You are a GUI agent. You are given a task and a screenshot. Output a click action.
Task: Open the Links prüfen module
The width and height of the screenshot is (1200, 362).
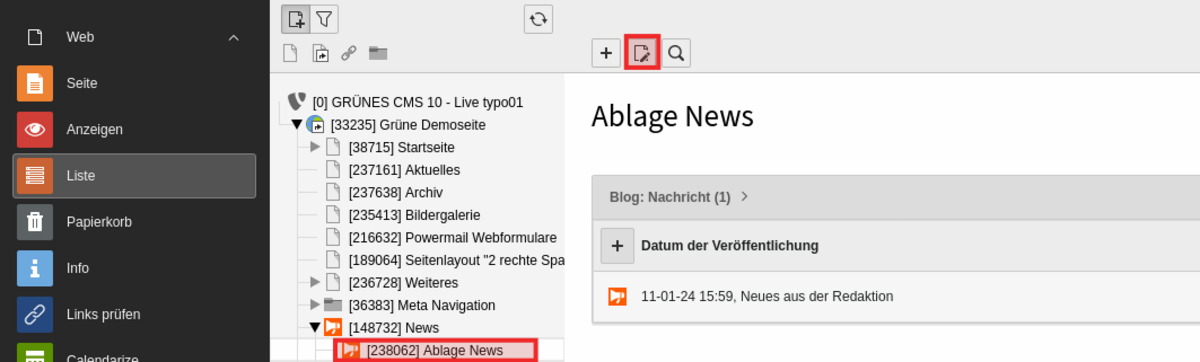(x=134, y=314)
